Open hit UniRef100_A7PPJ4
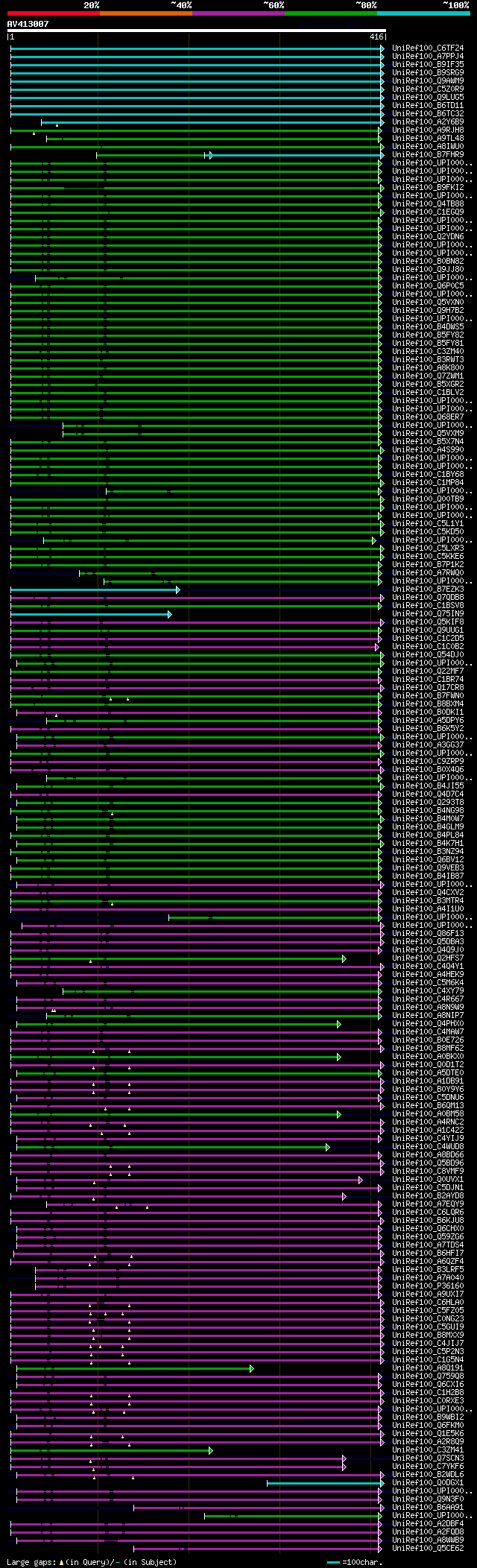This screenshot has width=477, height=1568. [x=428, y=57]
